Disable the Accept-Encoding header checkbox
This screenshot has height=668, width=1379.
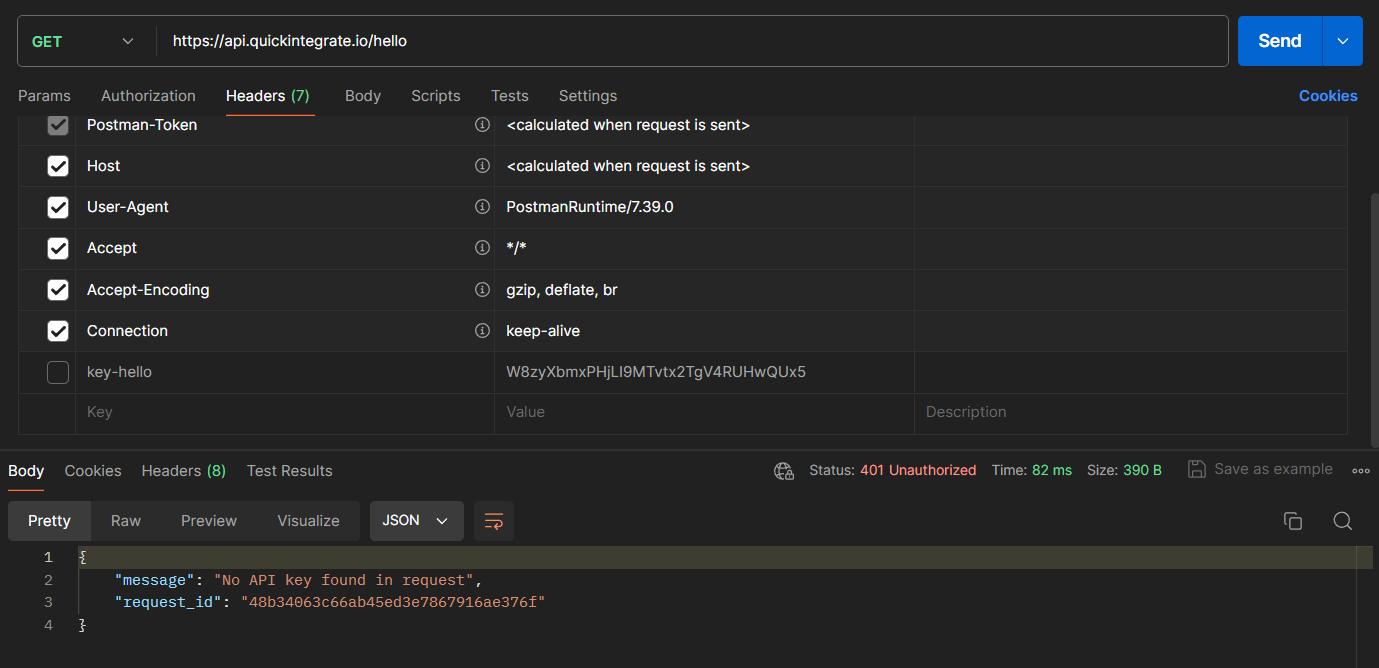[58, 290]
